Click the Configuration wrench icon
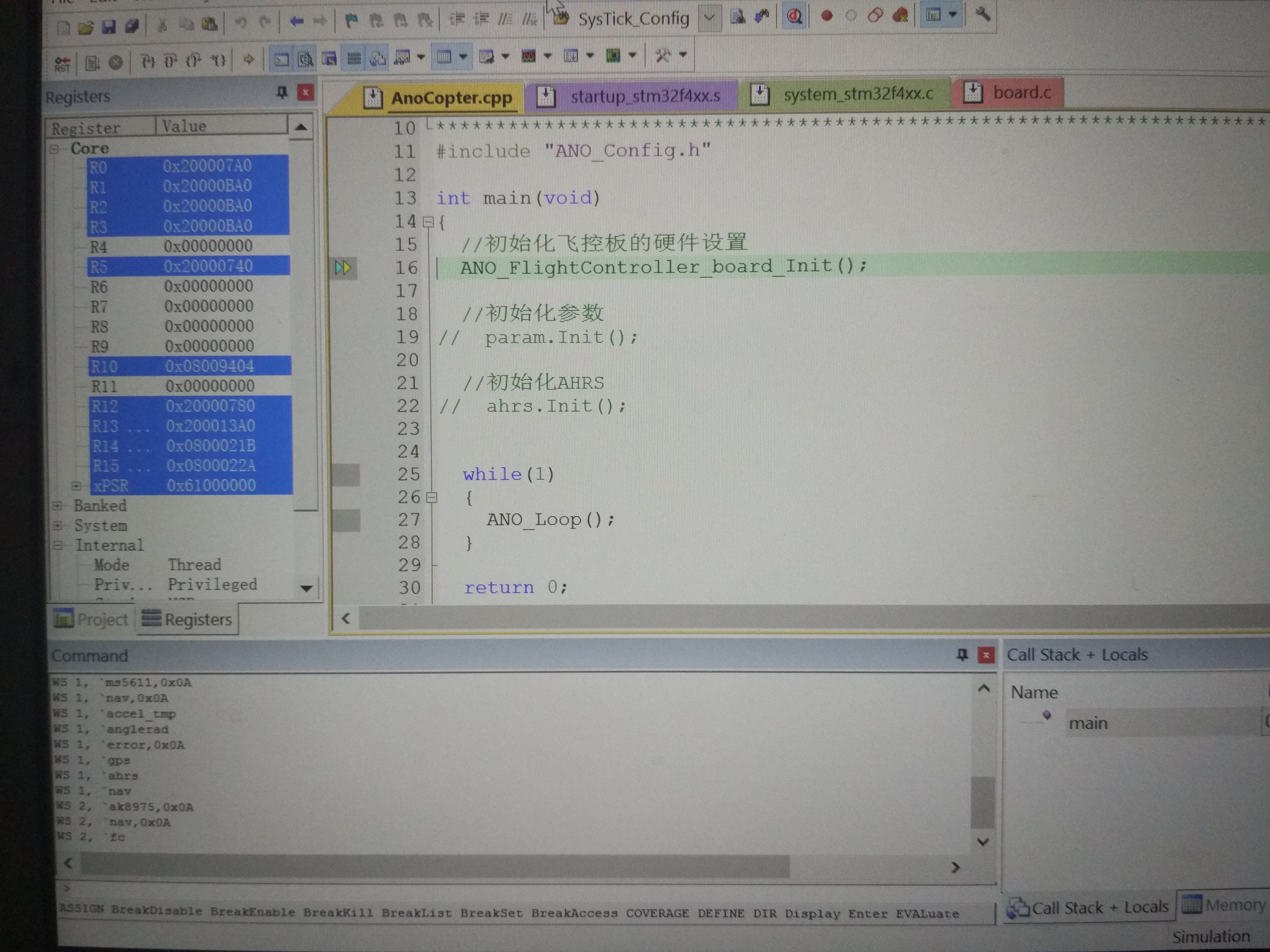 click(982, 14)
